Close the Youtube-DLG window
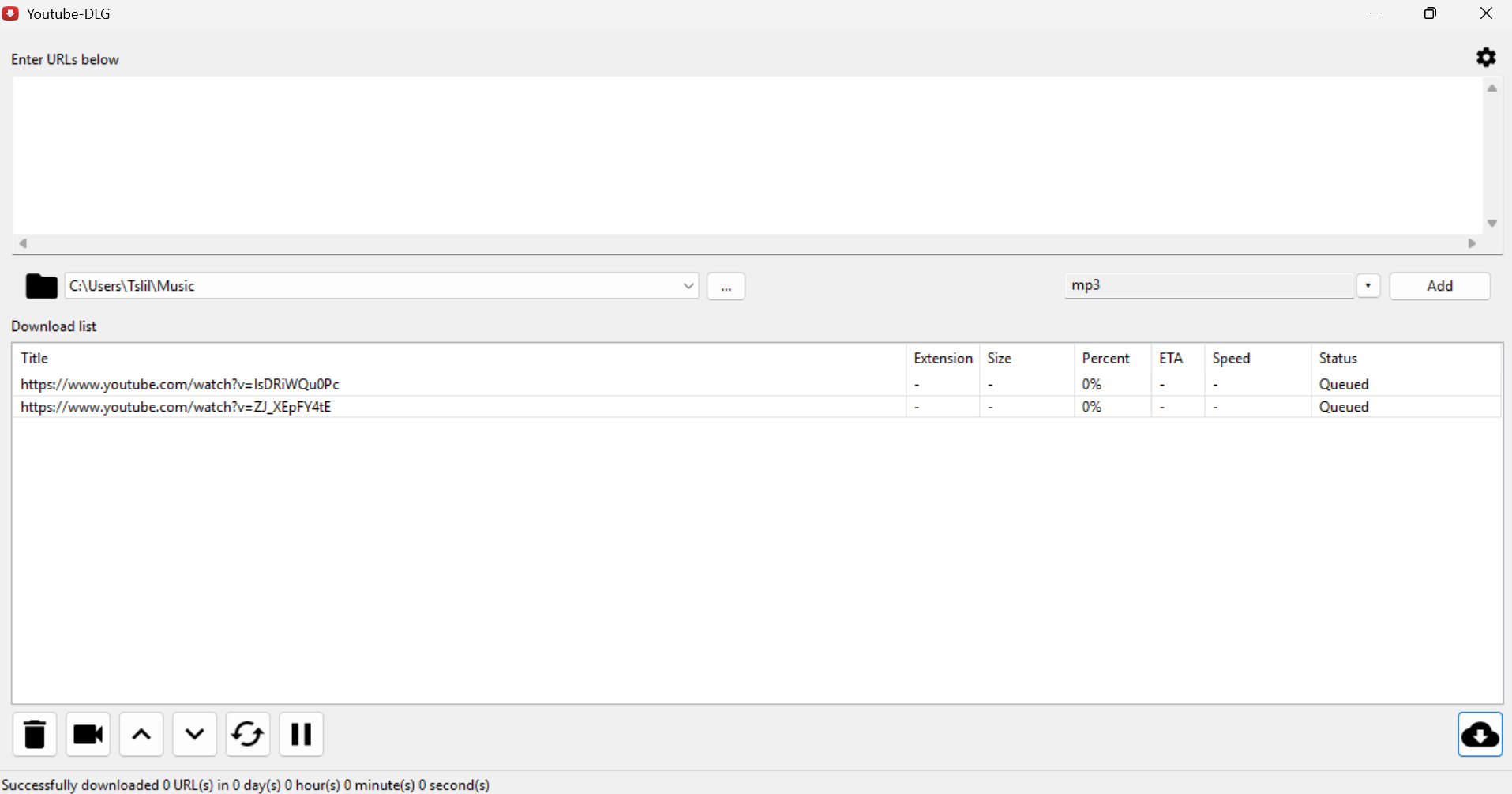The height and width of the screenshot is (794, 1512). [x=1485, y=13]
